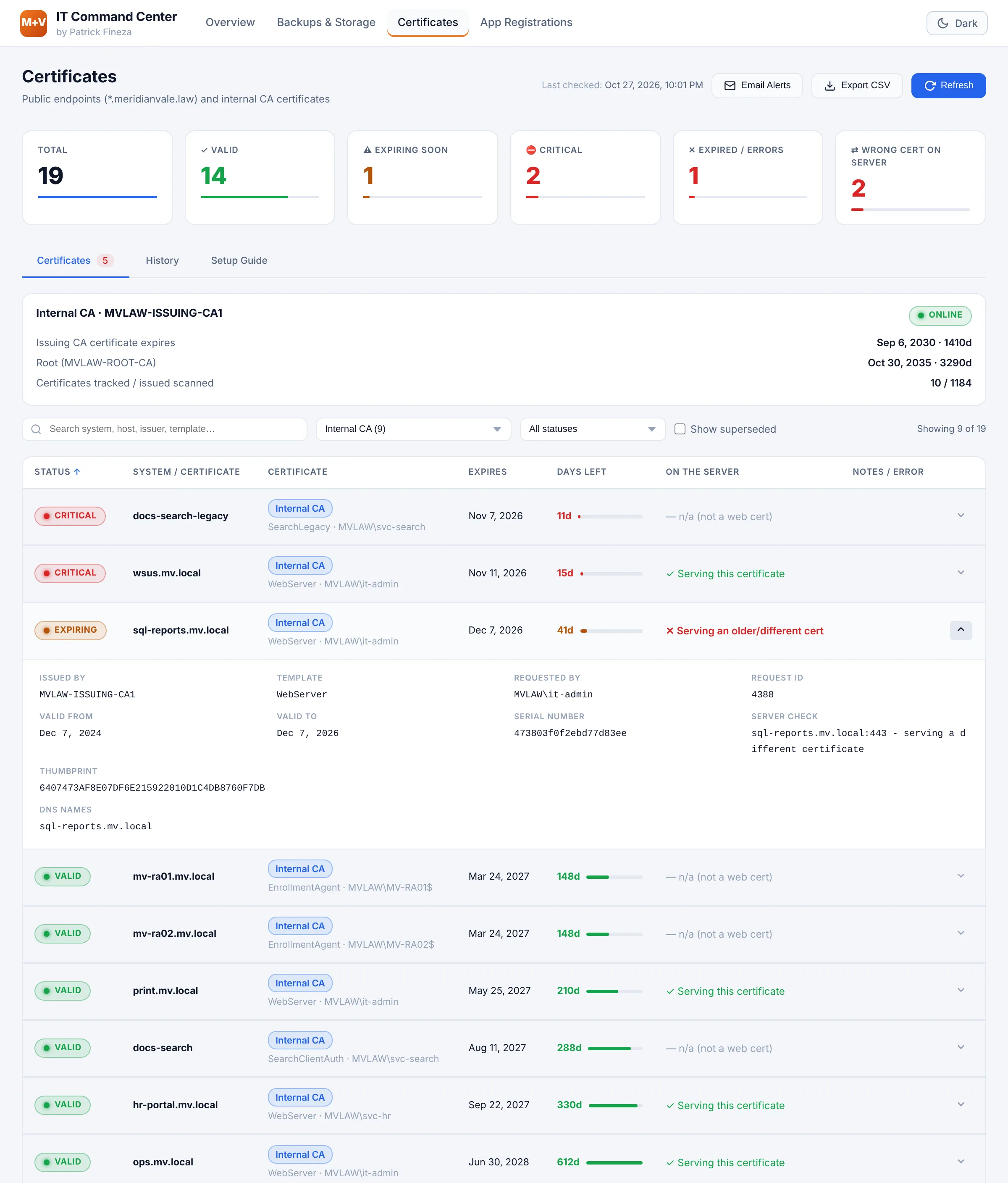Open the All statuses filter dropdown

pos(593,429)
